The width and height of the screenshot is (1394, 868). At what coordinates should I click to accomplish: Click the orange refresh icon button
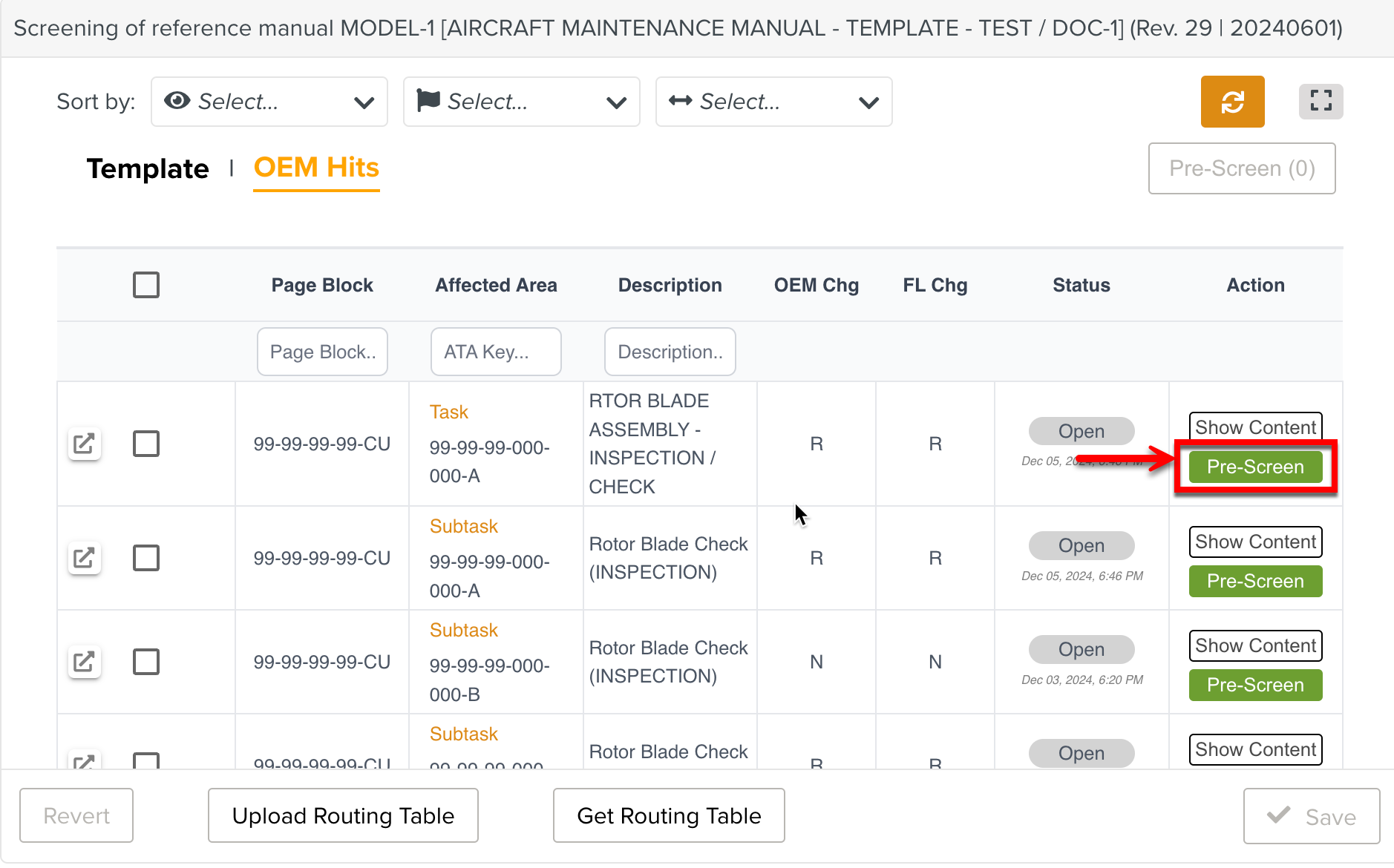pos(1232,102)
